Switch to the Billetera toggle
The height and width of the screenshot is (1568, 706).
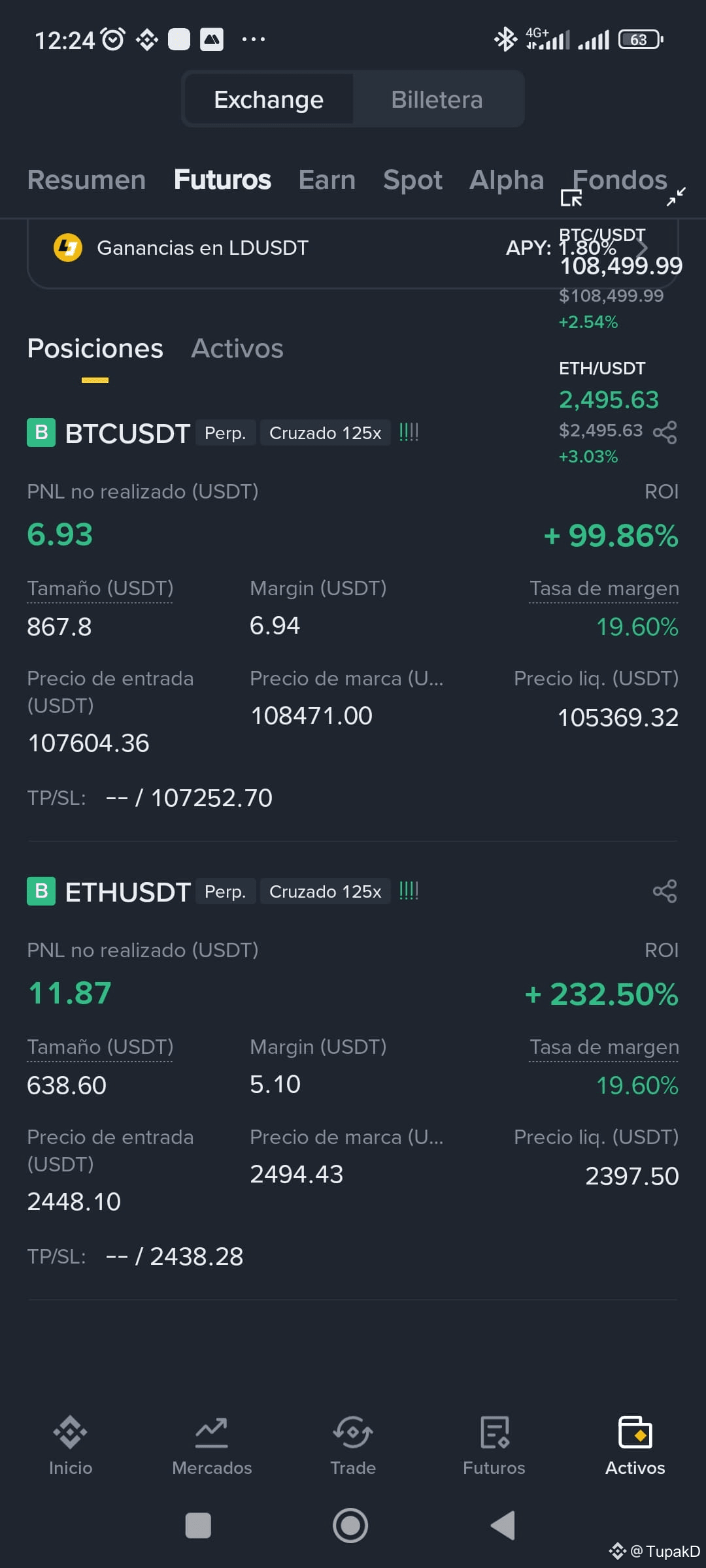tap(437, 99)
